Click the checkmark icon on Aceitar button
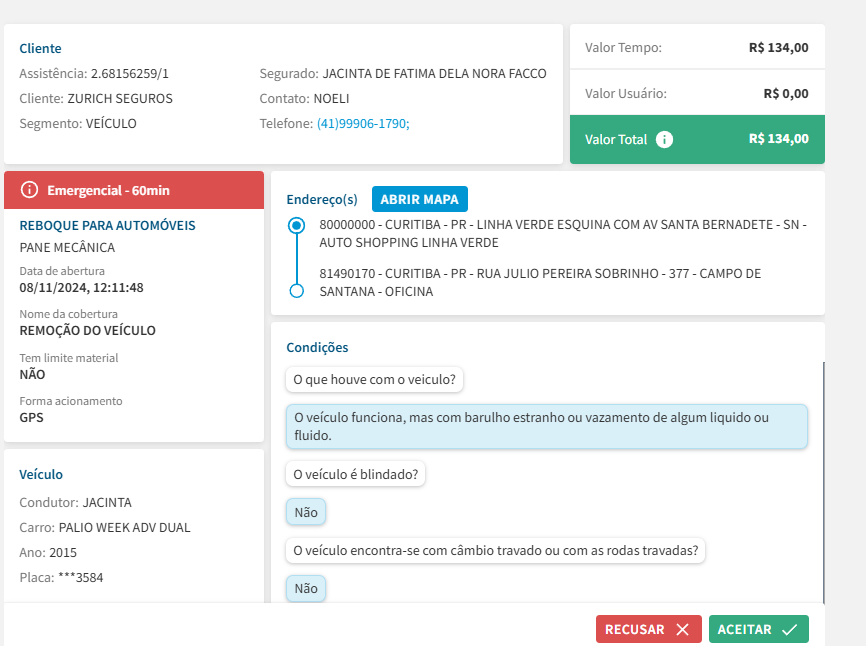Screen dimensions: 866x646 (x=789, y=630)
